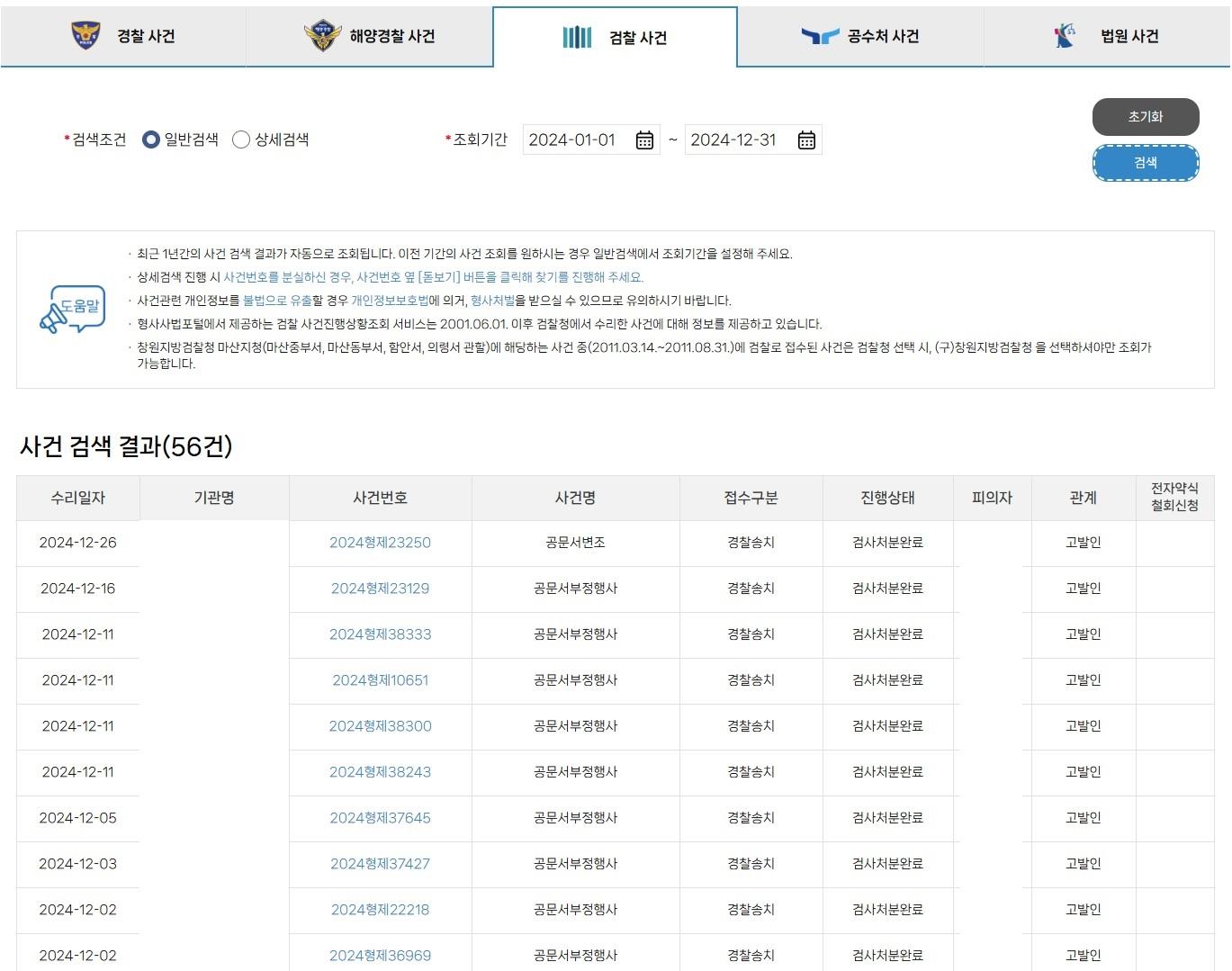Click the date cell 2024-12-26
This screenshot has height=971, width=1232.
point(78,543)
